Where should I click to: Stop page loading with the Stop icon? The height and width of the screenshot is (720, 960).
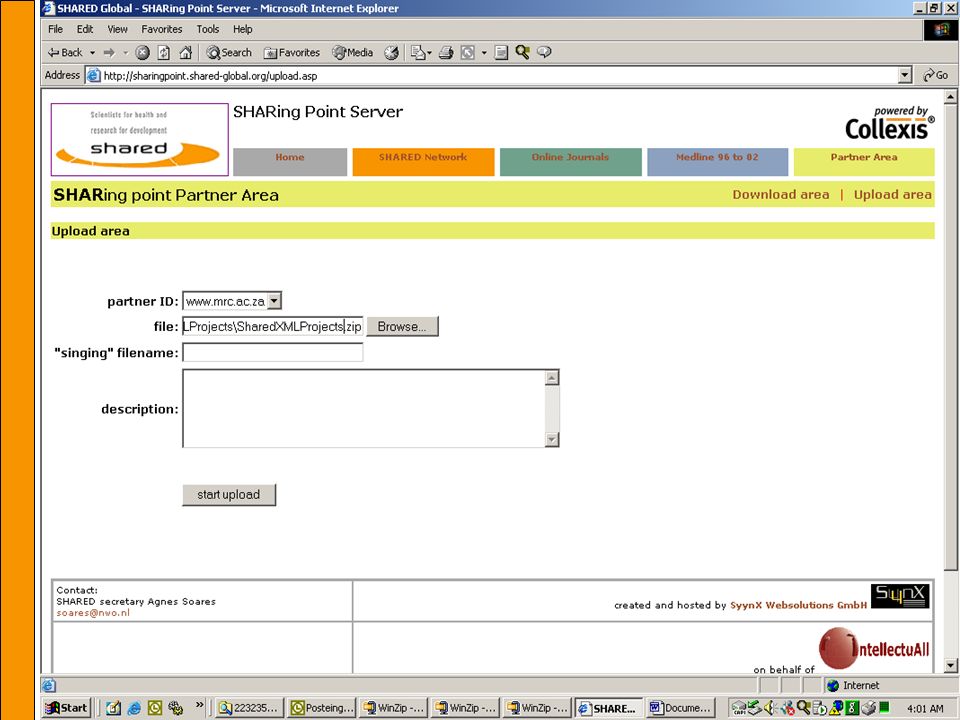pos(142,53)
